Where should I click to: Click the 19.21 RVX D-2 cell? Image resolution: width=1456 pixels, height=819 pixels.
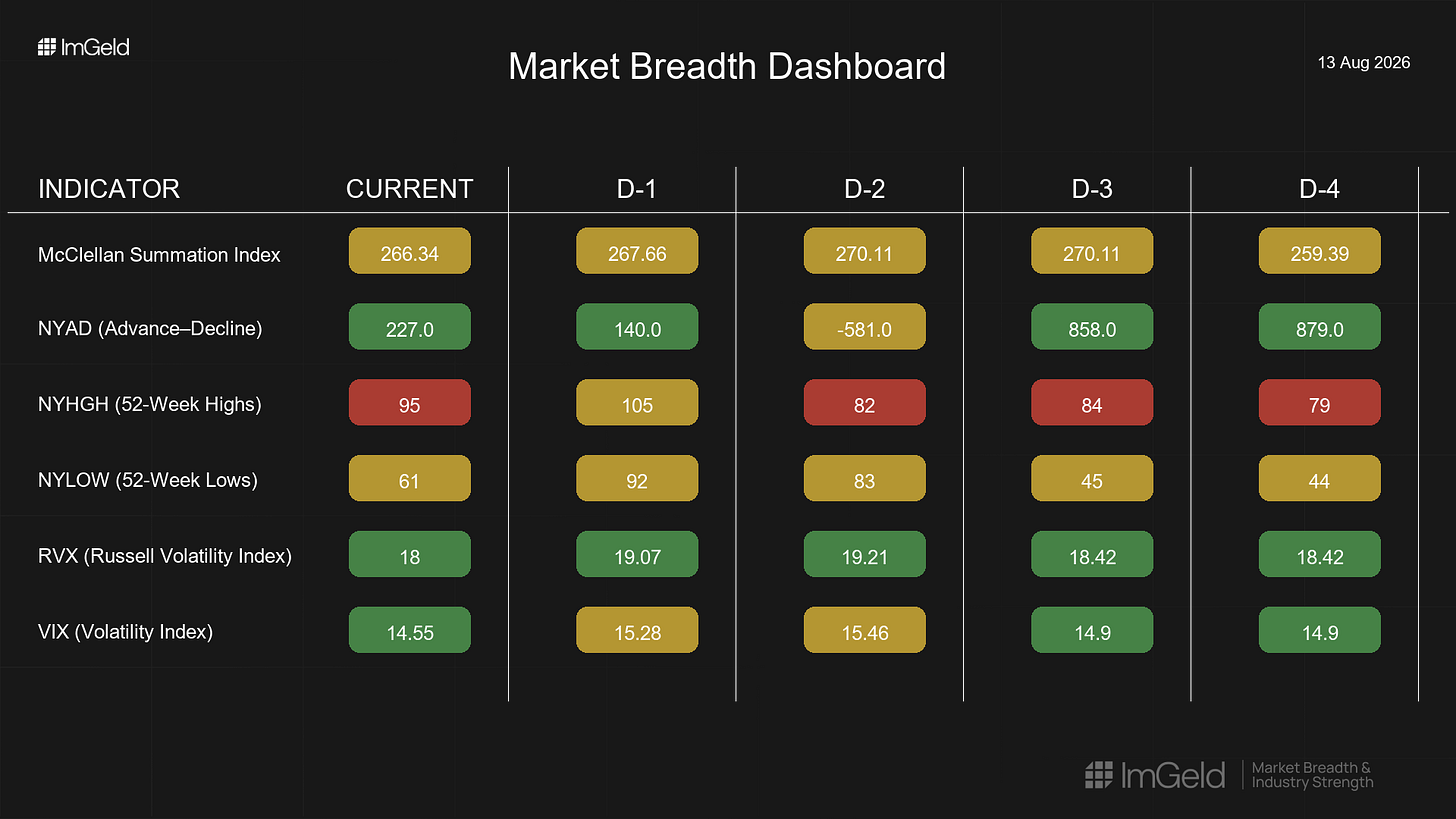click(x=864, y=556)
